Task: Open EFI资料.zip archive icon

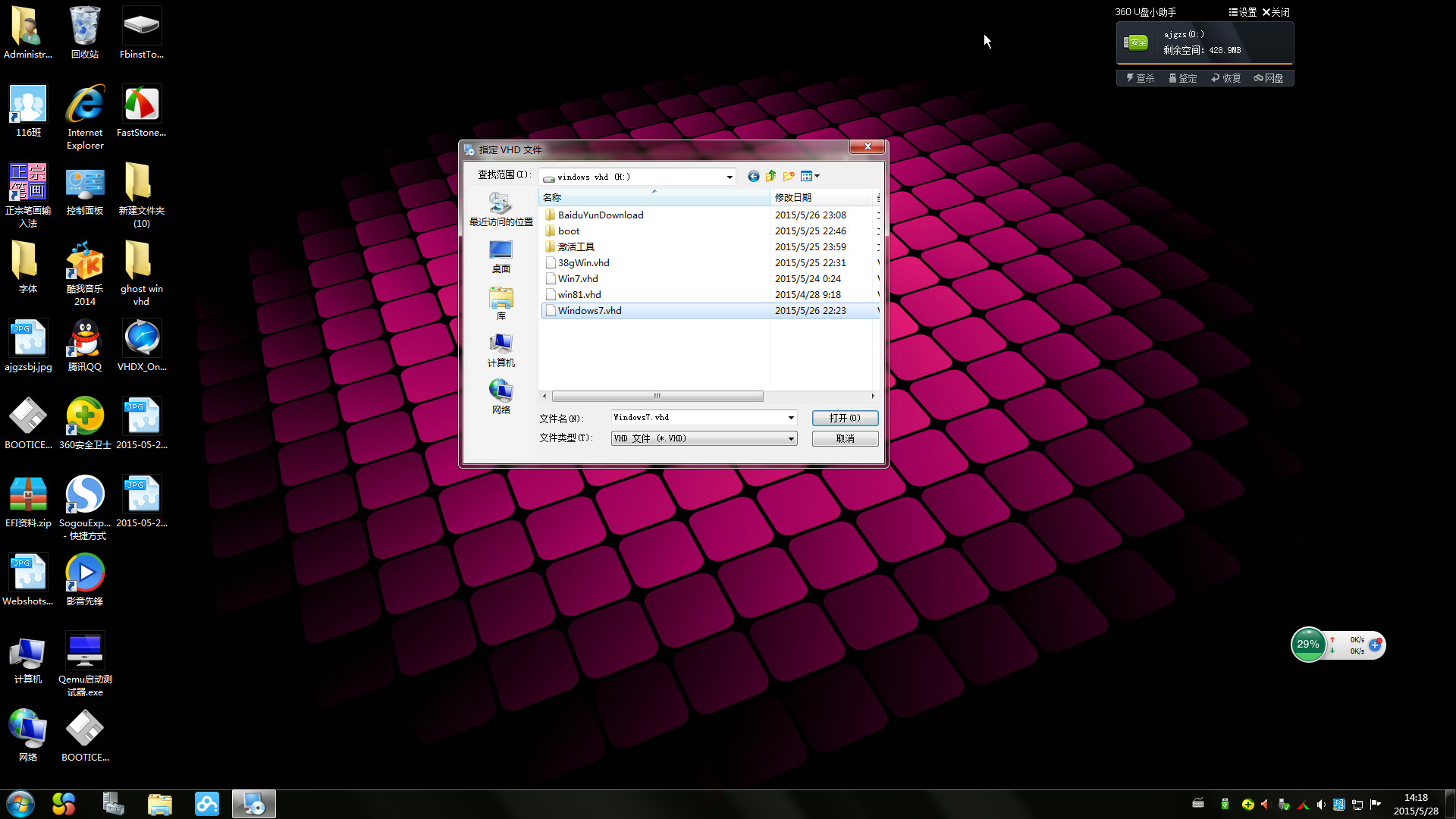Action: click(x=28, y=502)
